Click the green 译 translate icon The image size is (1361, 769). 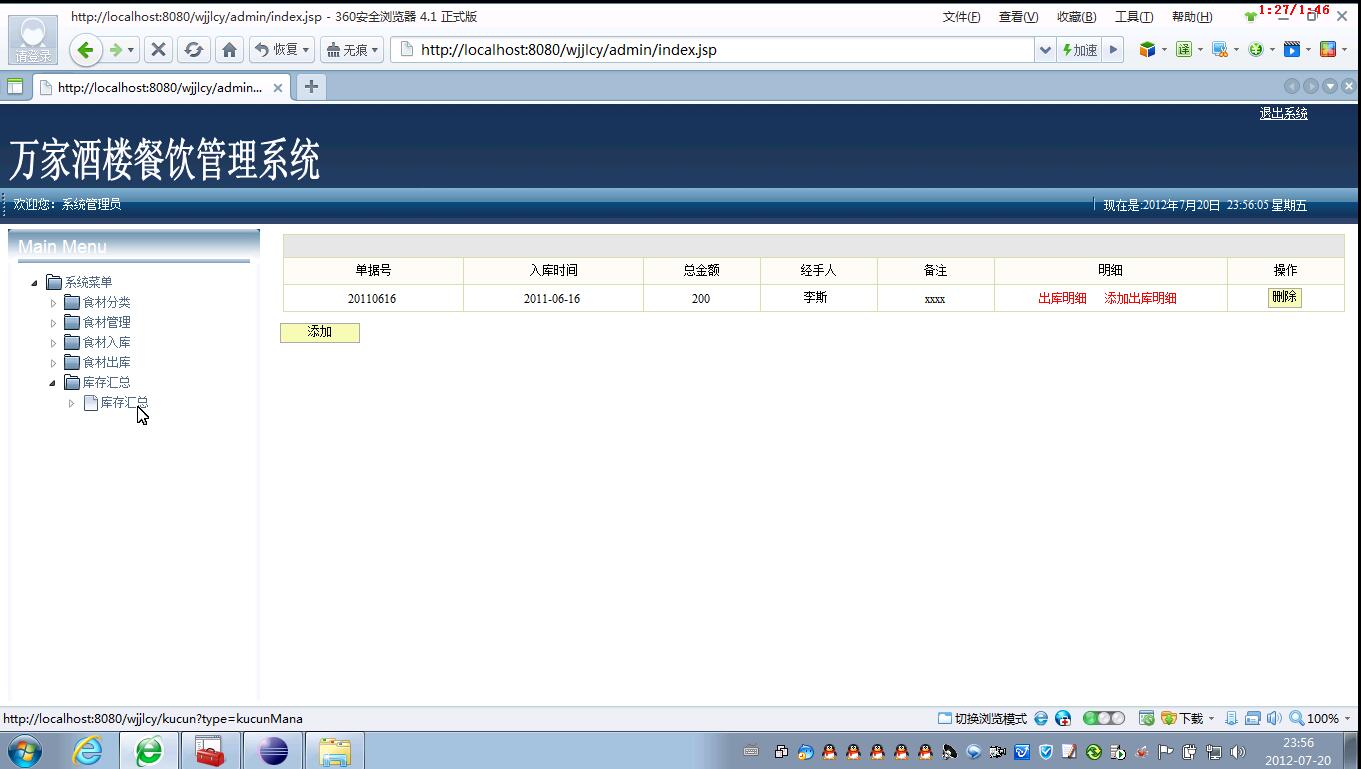click(1184, 49)
